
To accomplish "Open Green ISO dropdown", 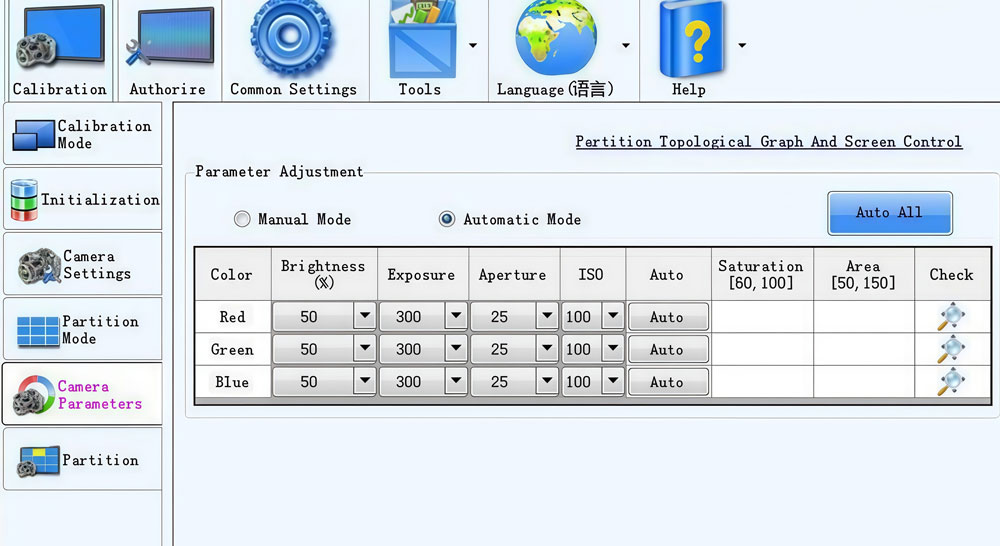I will tap(613, 348).
